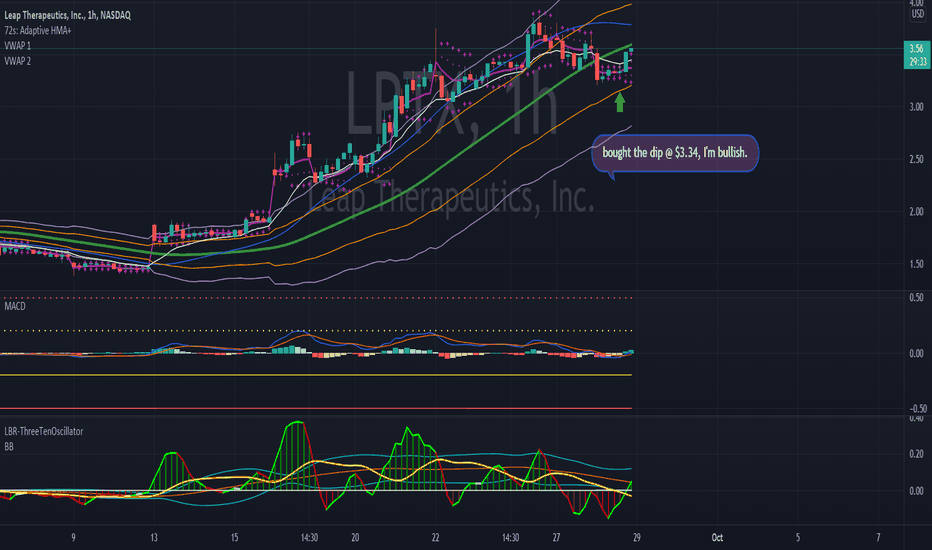The image size is (932, 550).
Task: Click the 2.00 price axis label
Action: click(917, 212)
